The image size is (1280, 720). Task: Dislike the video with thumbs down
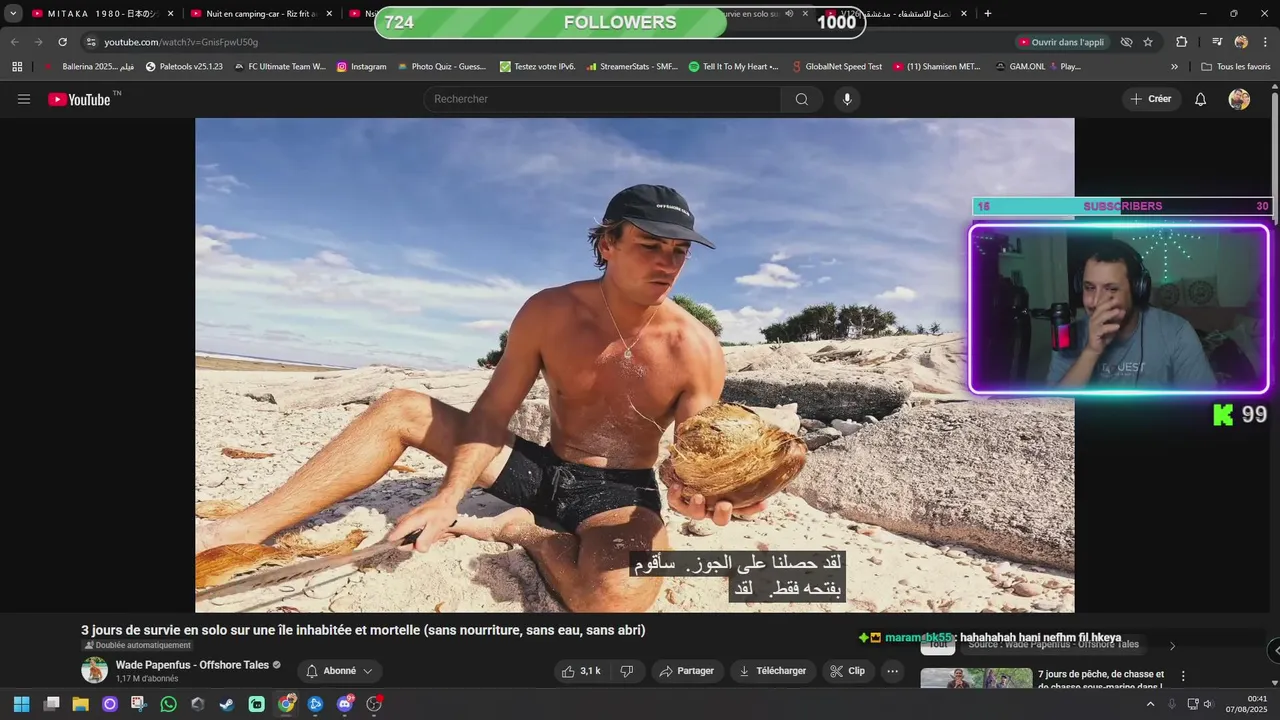[626, 671]
